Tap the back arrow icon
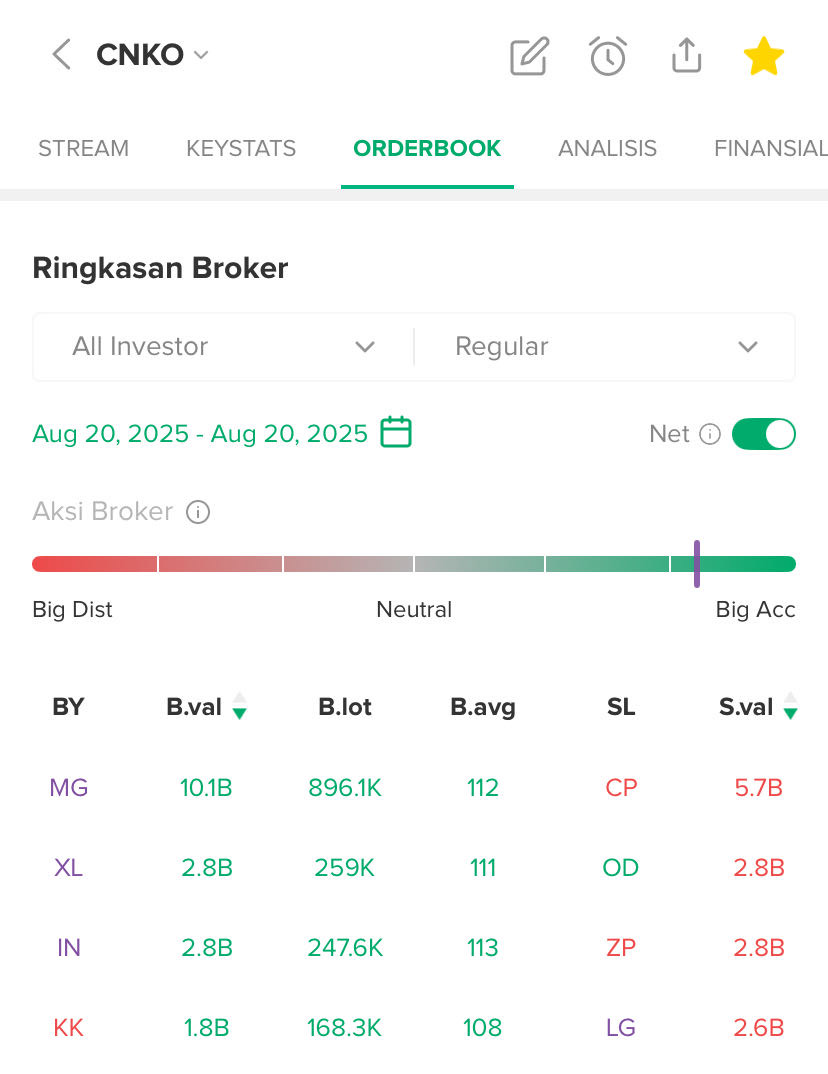The height and width of the screenshot is (1074, 828). [x=61, y=55]
